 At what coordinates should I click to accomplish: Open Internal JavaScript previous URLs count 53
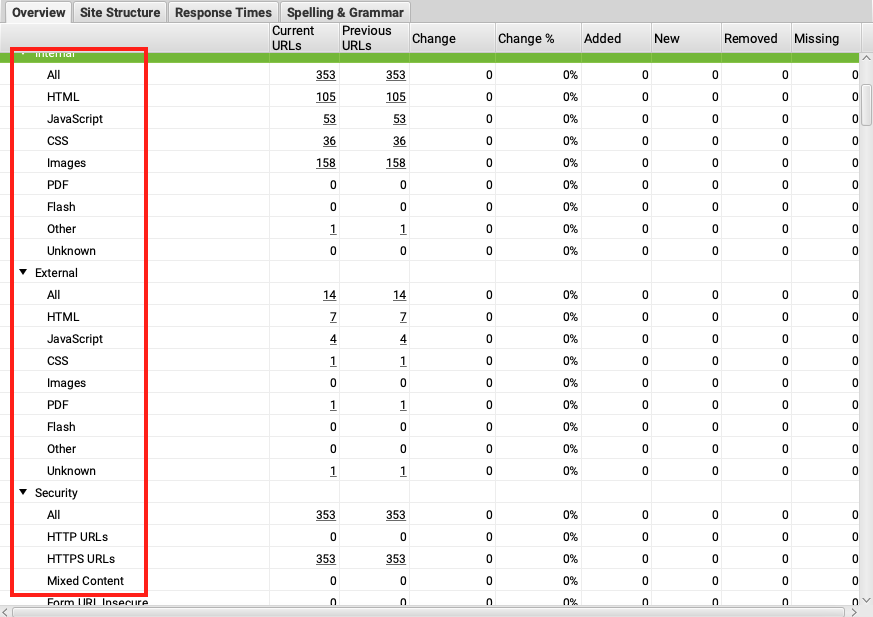[x=396, y=119]
